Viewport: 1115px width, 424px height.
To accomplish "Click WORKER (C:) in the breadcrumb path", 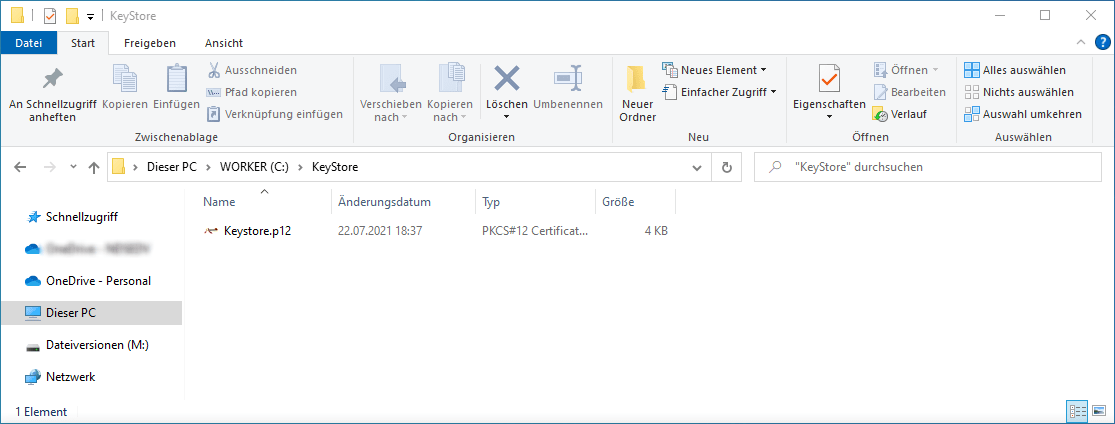I will click(x=254, y=167).
